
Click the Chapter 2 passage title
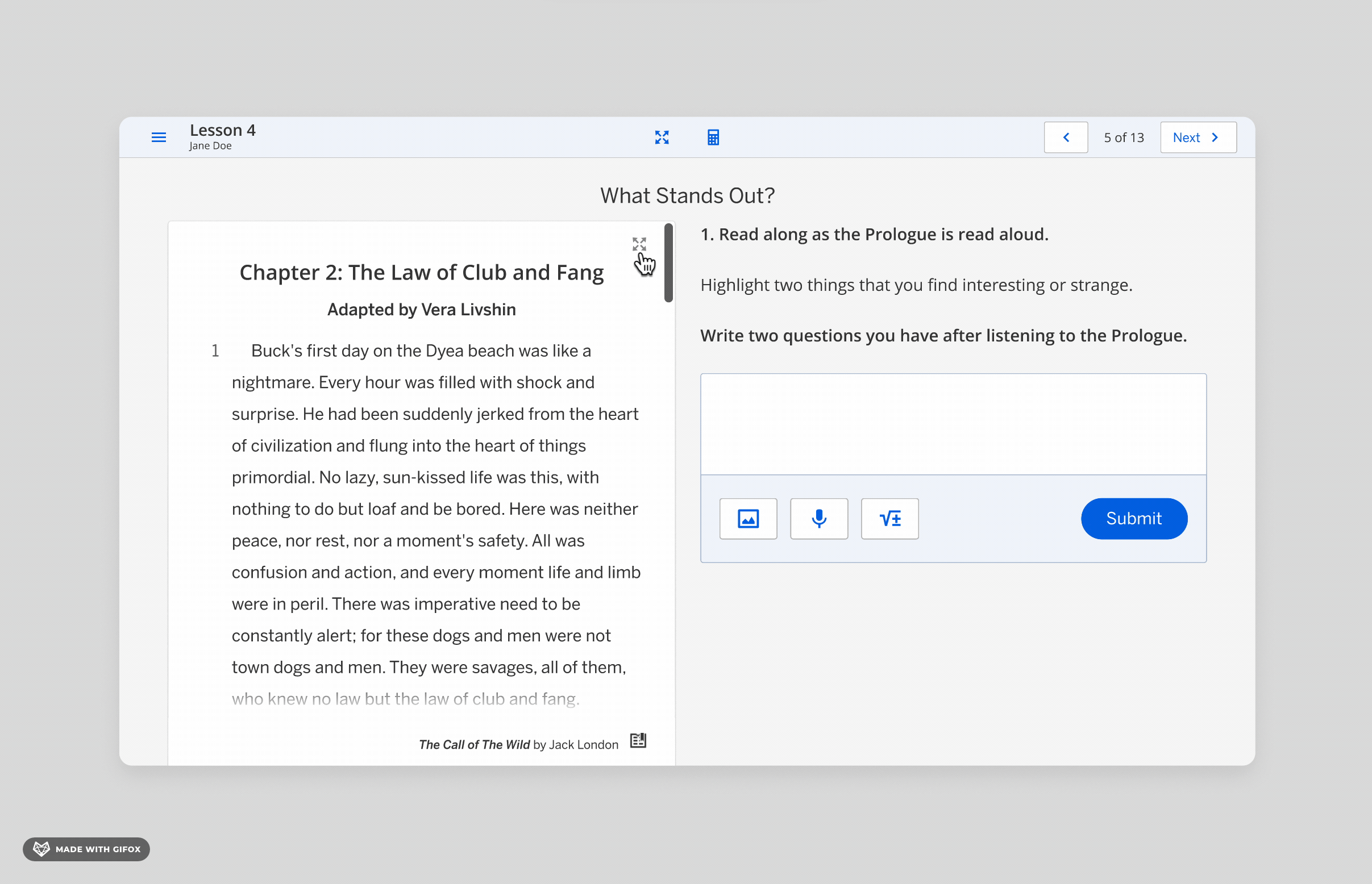click(x=422, y=272)
